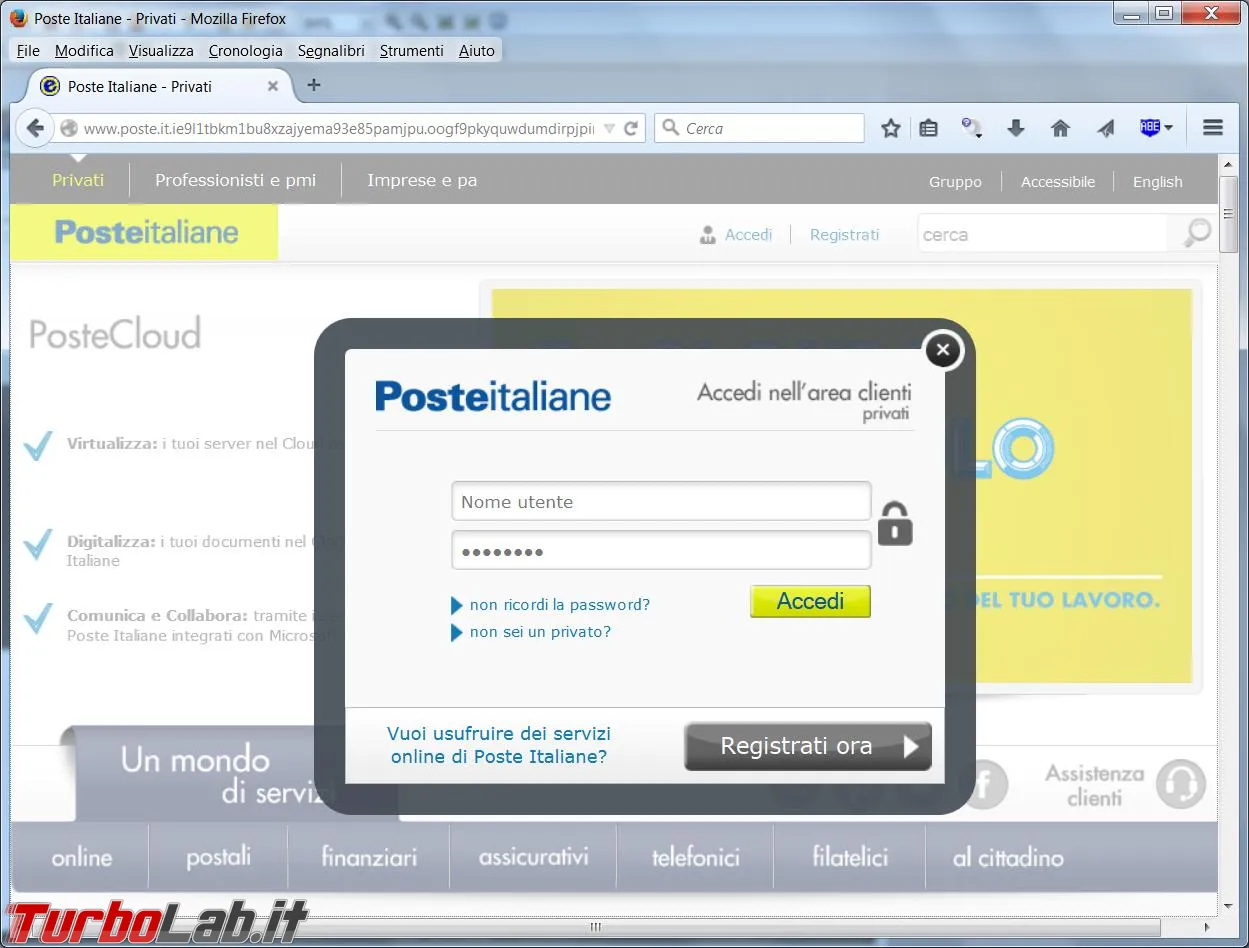
Task: Click the Assistenza clienti headset icon
Action: tap(1180, 785)
